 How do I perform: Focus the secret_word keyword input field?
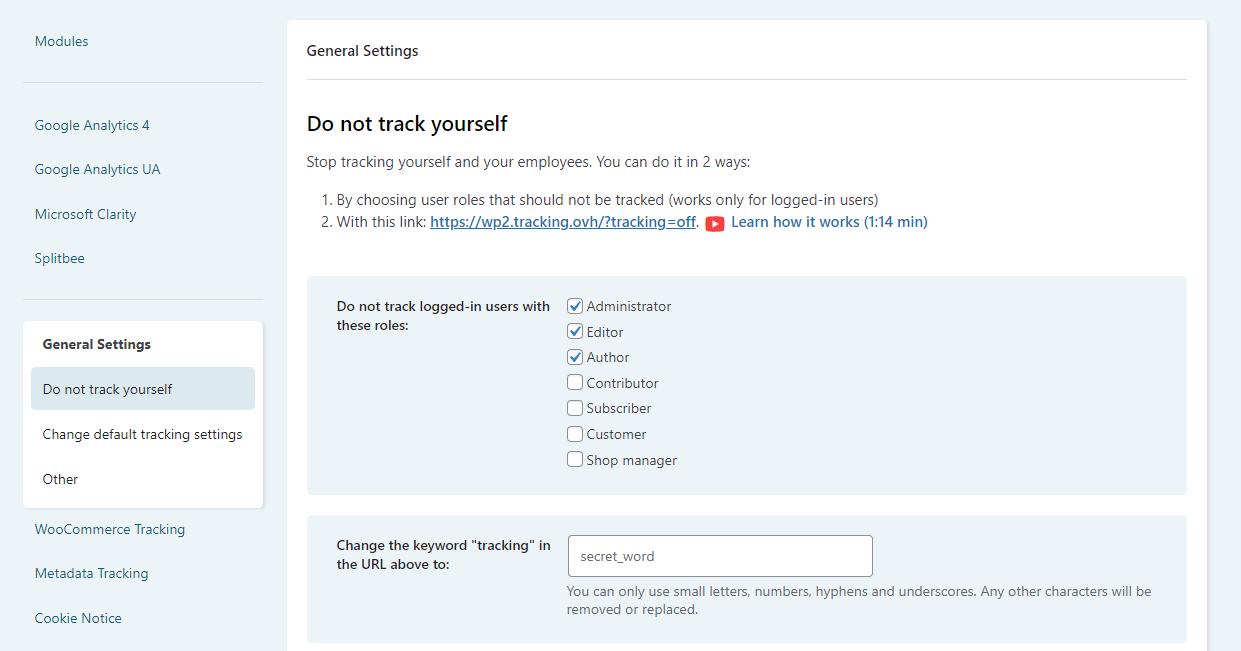point(719,556)
